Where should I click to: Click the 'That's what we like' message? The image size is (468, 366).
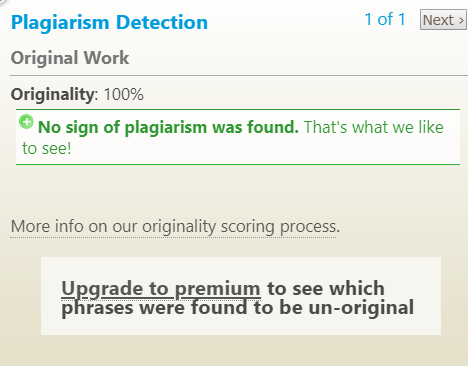click(374, 127)
